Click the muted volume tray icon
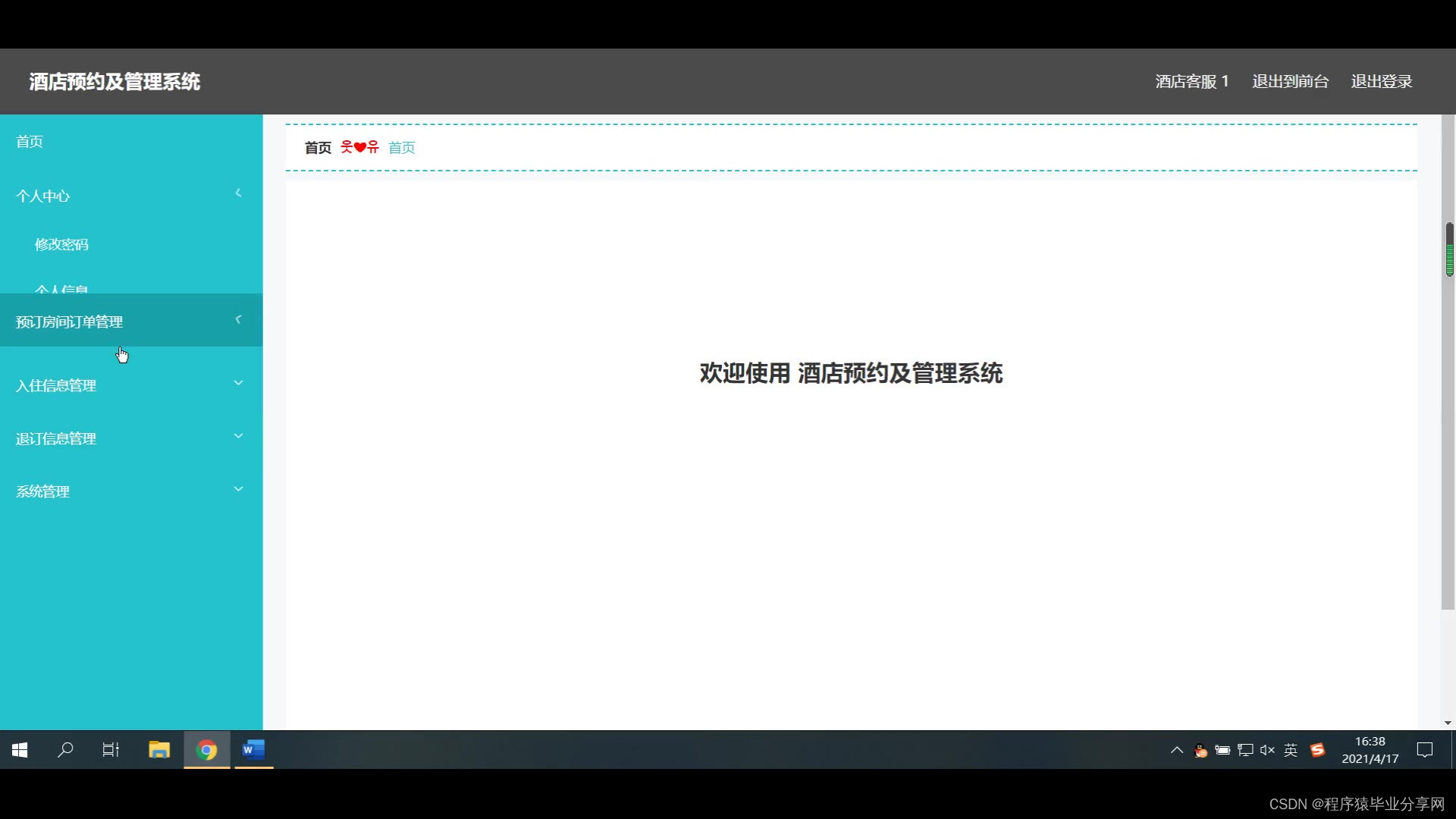This screenshot has height=819, width=1456. pyautogui.click(x=1267, y=750)
